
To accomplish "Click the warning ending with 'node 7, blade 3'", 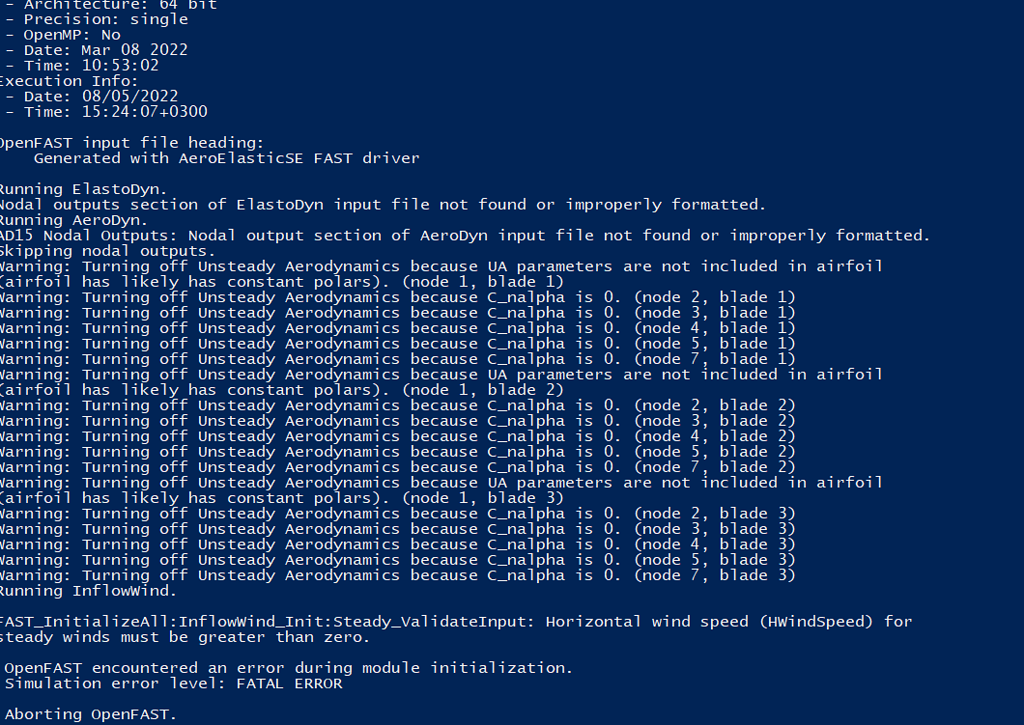I will (398, 576).
